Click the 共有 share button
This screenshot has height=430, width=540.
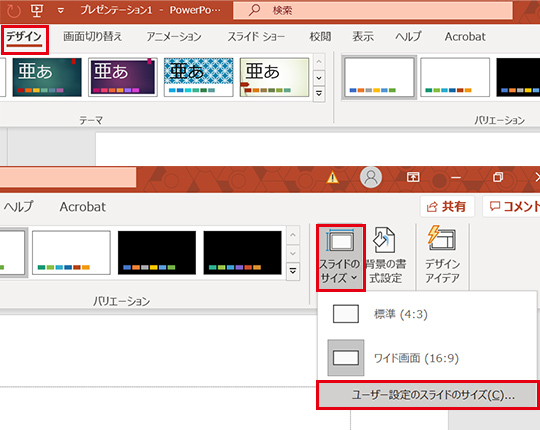click(447, 207)
